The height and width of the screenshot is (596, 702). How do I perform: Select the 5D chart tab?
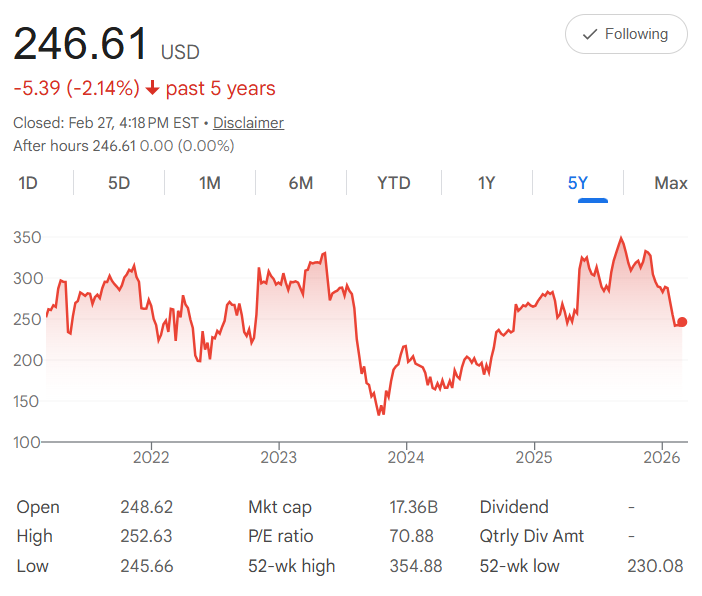[x=119, y=183]
